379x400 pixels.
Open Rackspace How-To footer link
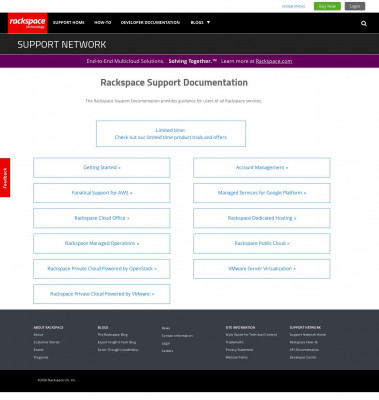point(304,342)
